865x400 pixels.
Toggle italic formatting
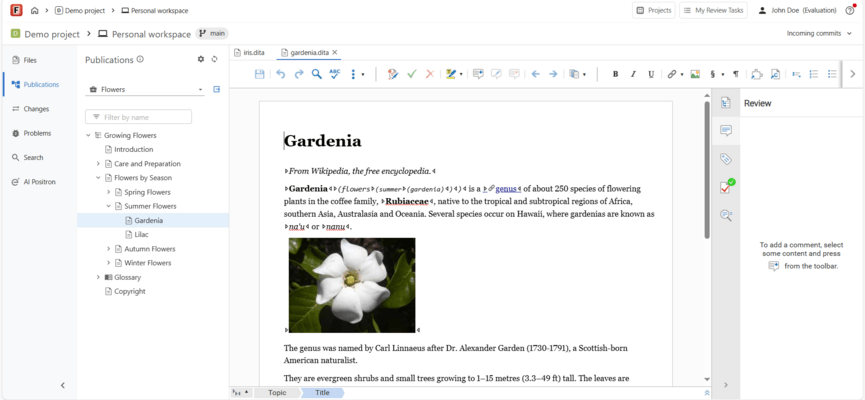633,74
